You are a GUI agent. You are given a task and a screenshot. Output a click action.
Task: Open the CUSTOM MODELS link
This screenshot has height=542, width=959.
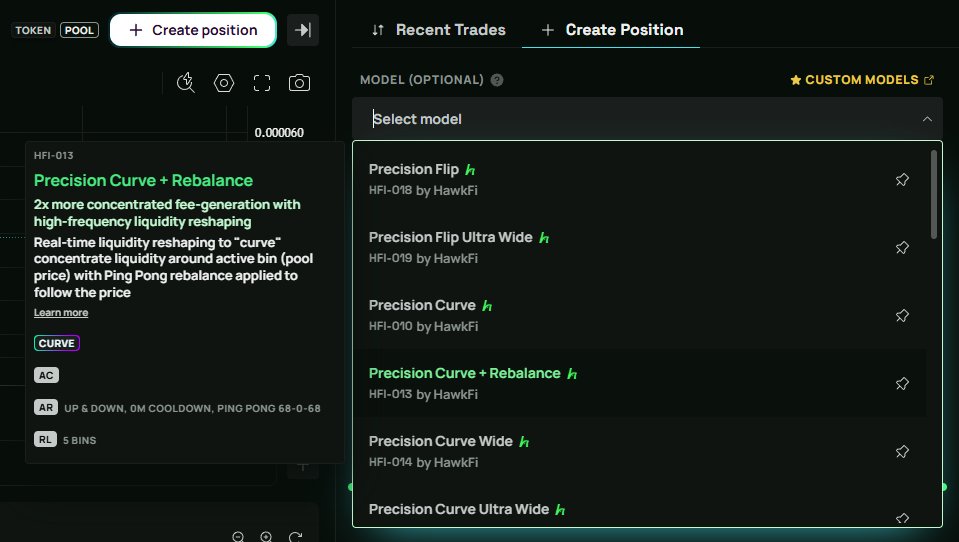click(862, 80)
